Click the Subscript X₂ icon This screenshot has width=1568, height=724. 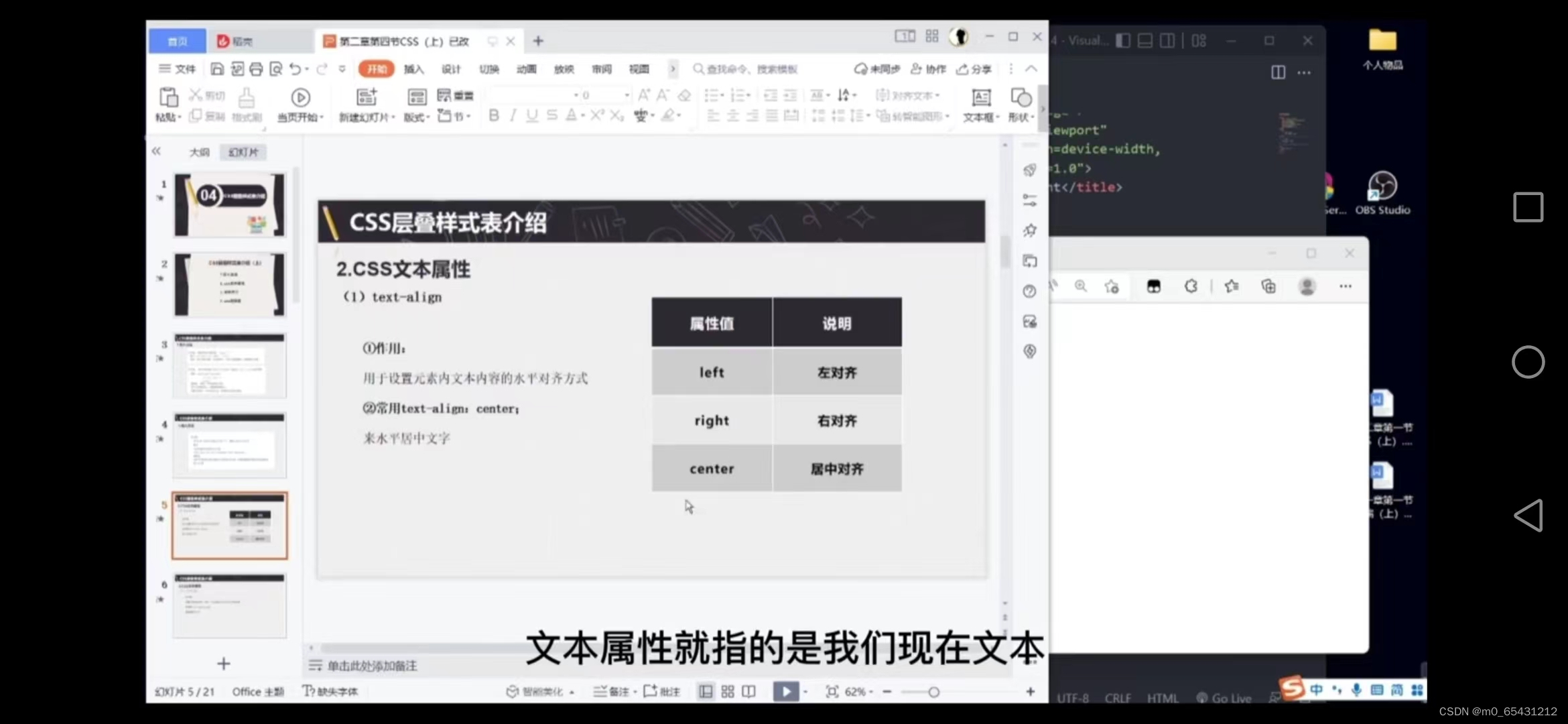click(x=616, y=115)
